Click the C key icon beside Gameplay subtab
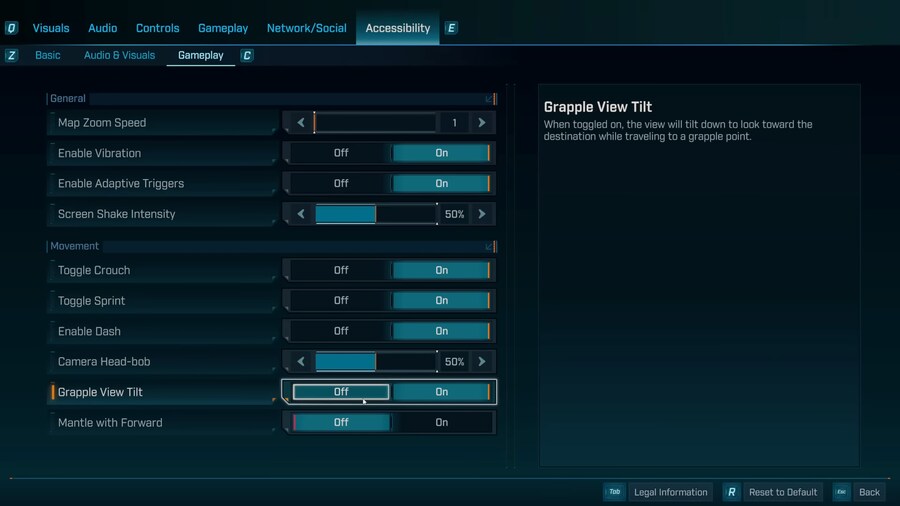This screenshot has width=900, height=506. click(247, 56)
